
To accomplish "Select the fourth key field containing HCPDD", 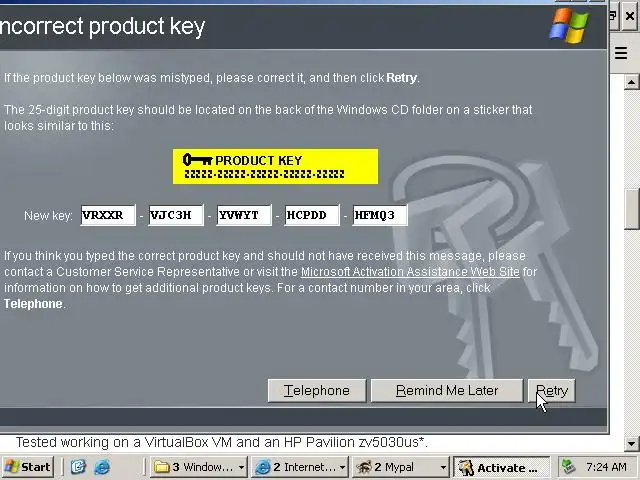I will [312, 215].
